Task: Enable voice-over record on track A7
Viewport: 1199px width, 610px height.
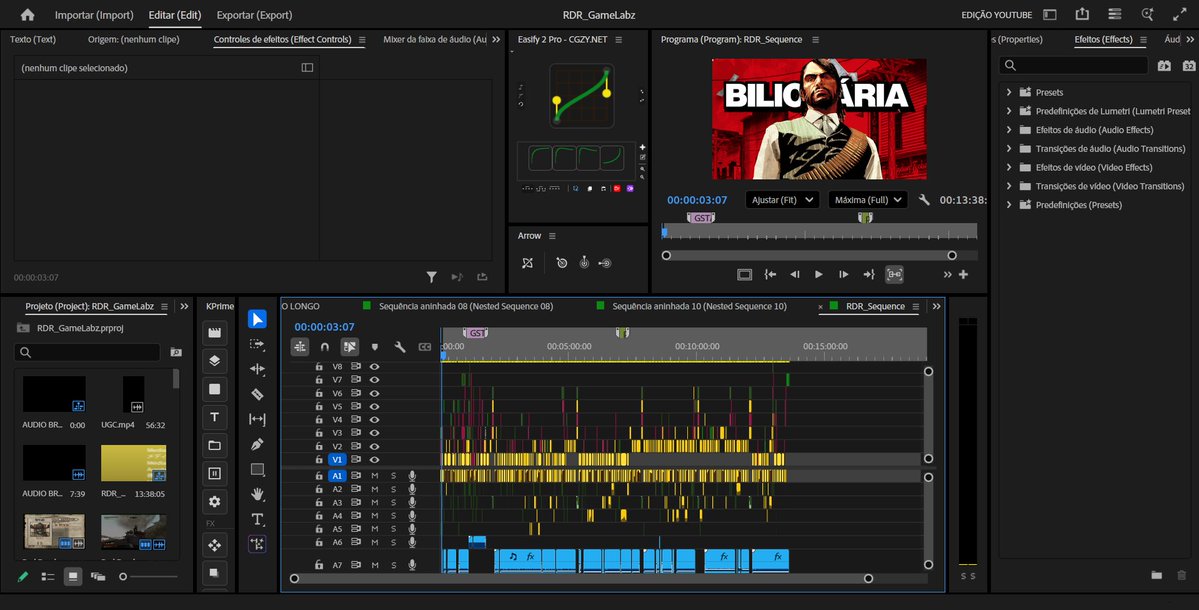Action: [x=412, y=565]
